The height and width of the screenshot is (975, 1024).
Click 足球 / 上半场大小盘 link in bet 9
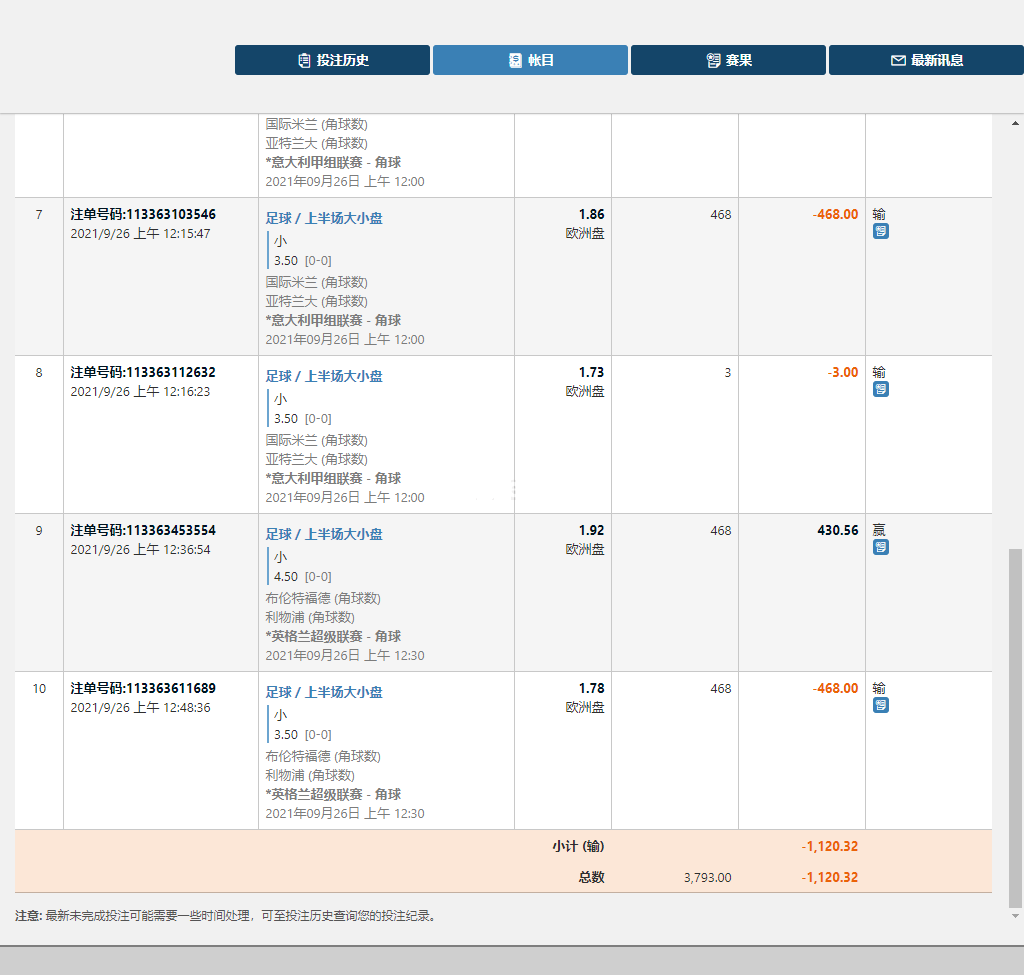324,534
